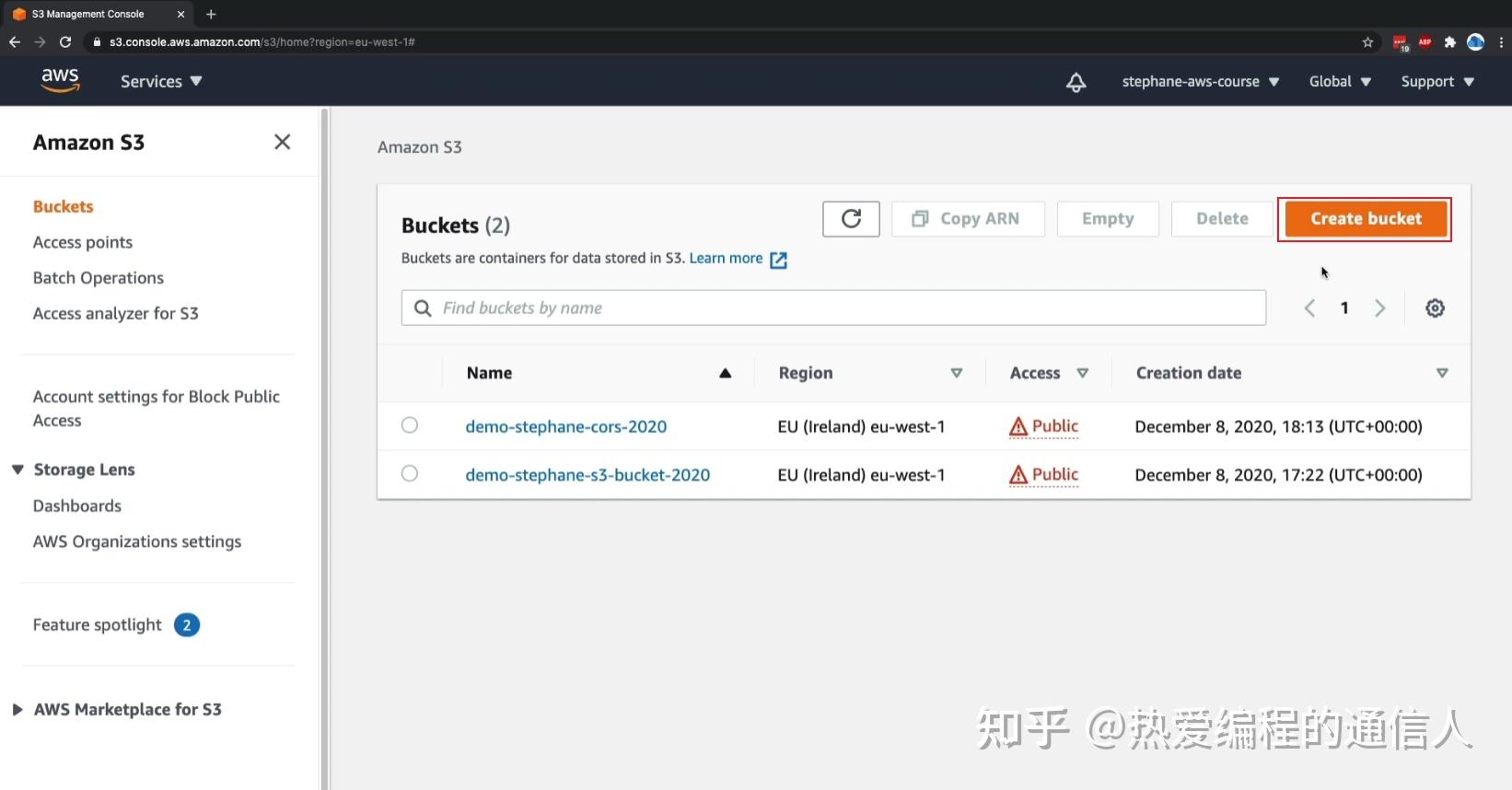Select Buckets in the sidebar
This screenshot has width=1512, height=790.
pyautogui.click(x=64, y=206)
